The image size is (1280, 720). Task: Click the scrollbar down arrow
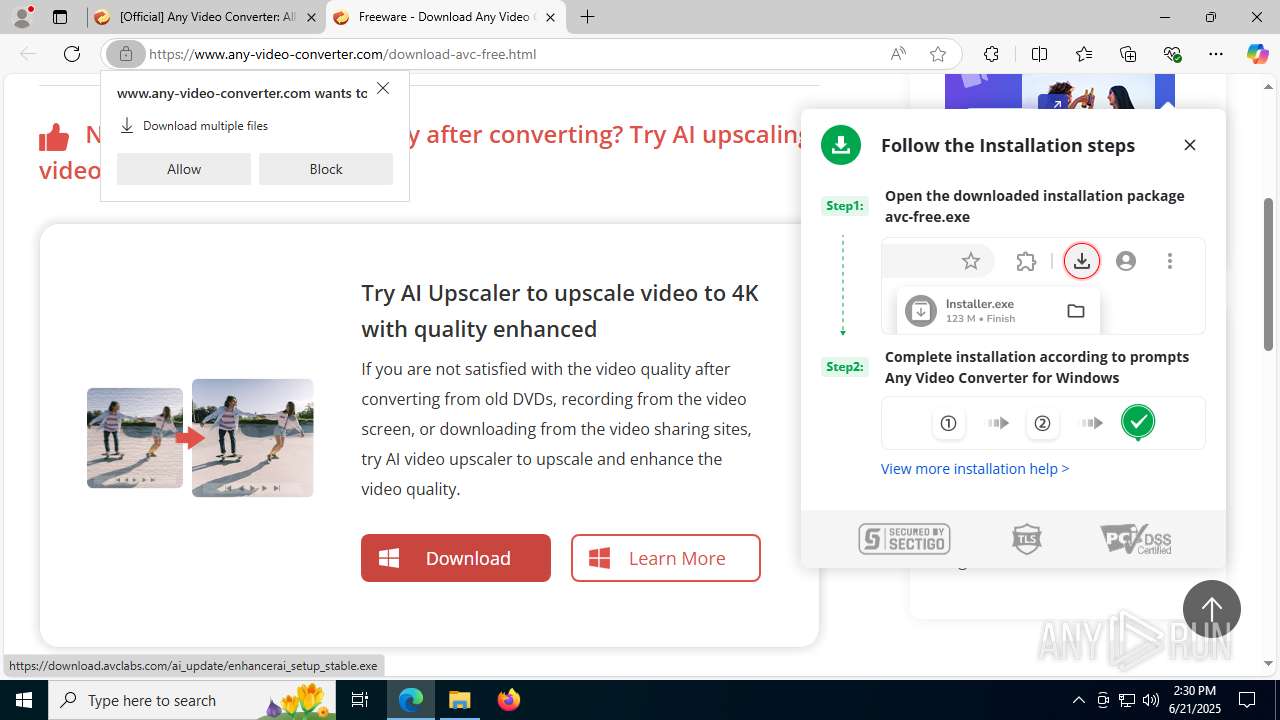click(x=1268, y=663)
